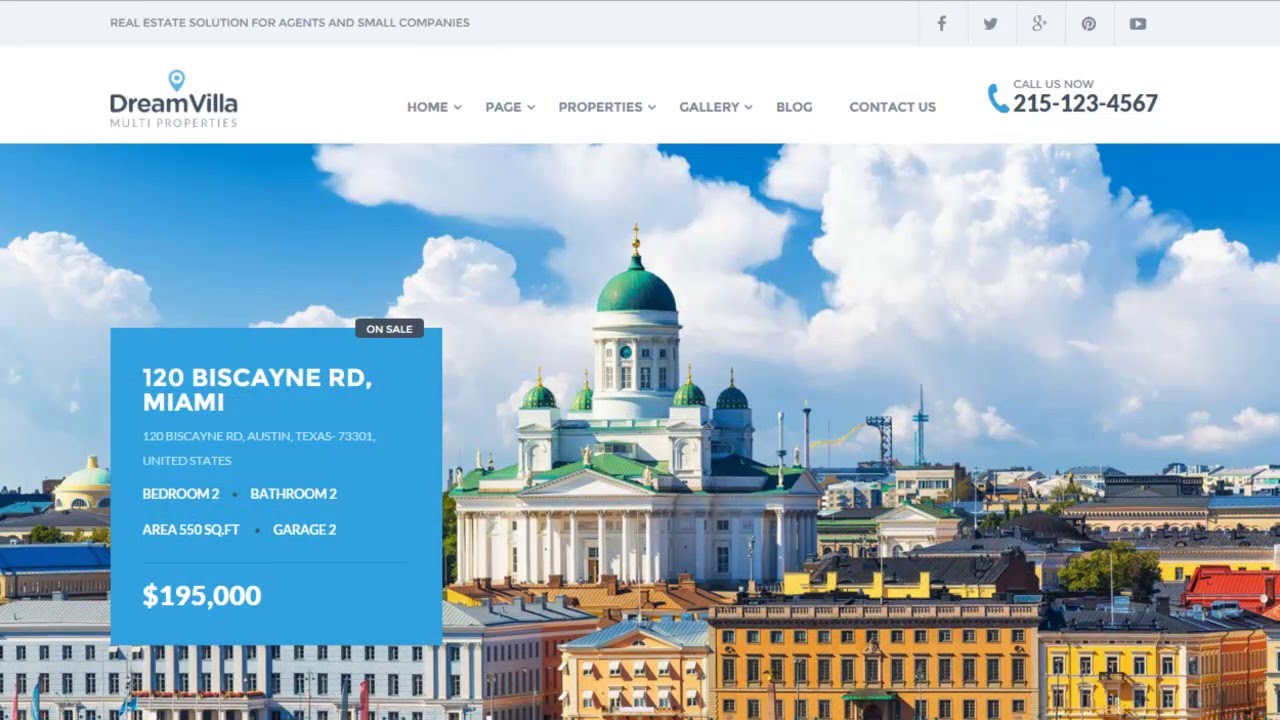Expand the Properties menu chevron
This screenshot has width=1280, height=720.
click(x=652, y=107)
